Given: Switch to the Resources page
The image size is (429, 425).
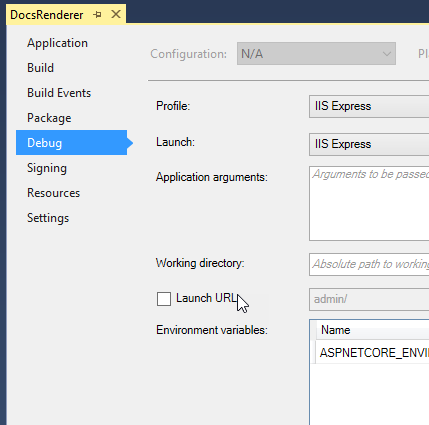Looking at the screenshot, I should pyautogui.click(x=53, y=193).
